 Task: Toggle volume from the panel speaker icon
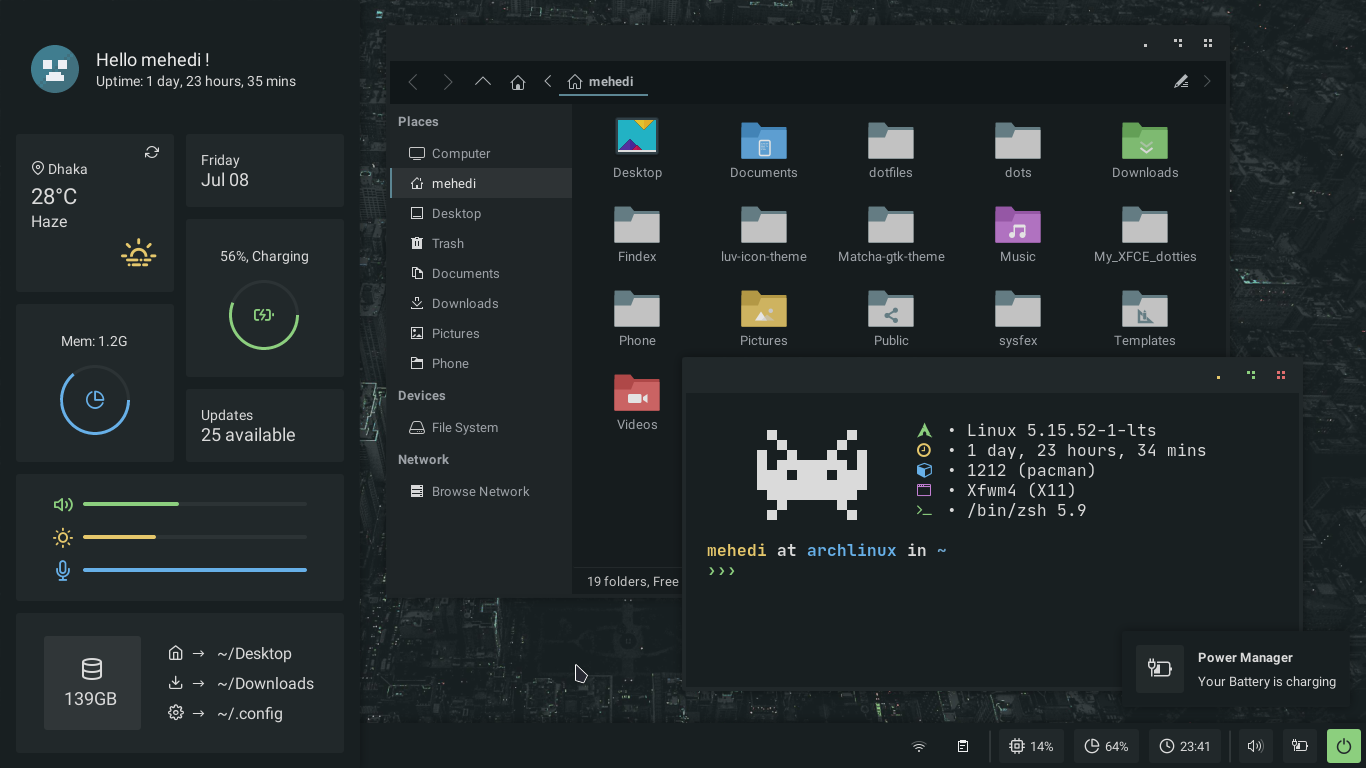(1256, 746)
